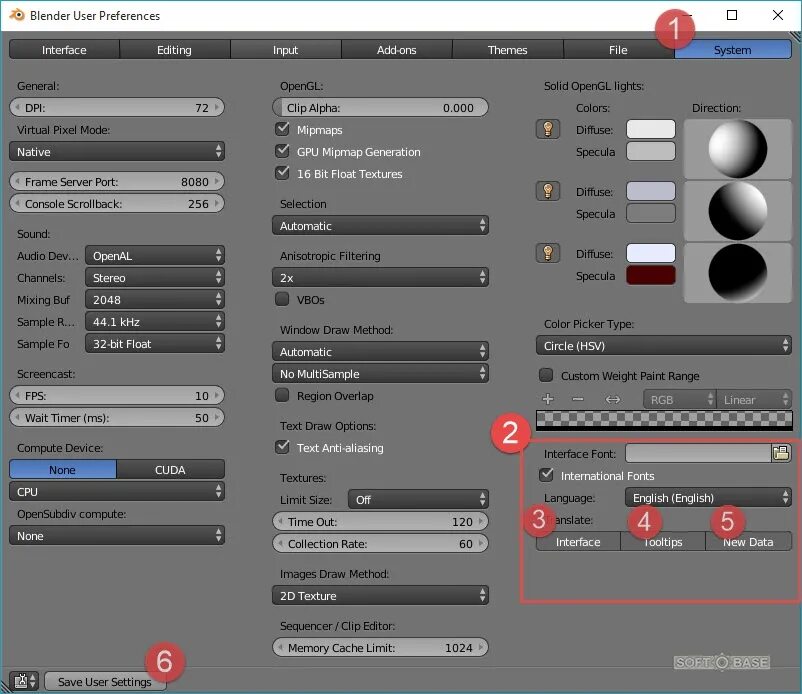Screen dimensions: 802x694
Task: Decrease Collection Rate with left arrow
Action: point(280,544)
